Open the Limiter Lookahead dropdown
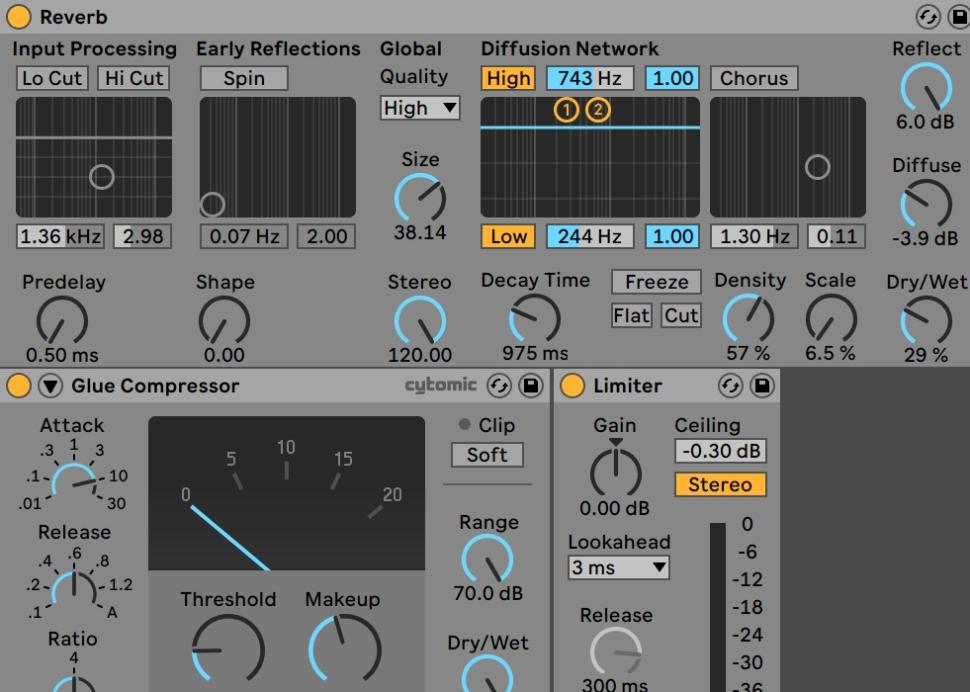 618,568
